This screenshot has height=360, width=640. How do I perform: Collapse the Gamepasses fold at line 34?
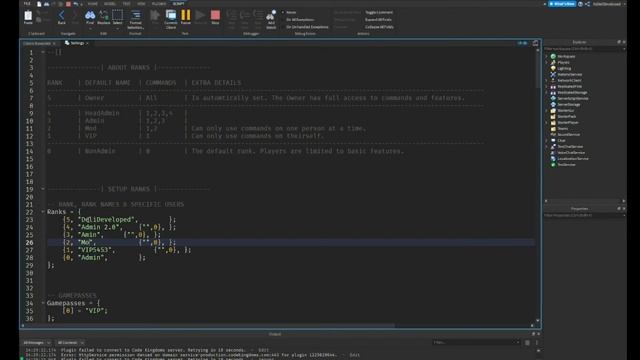point(43,303)
